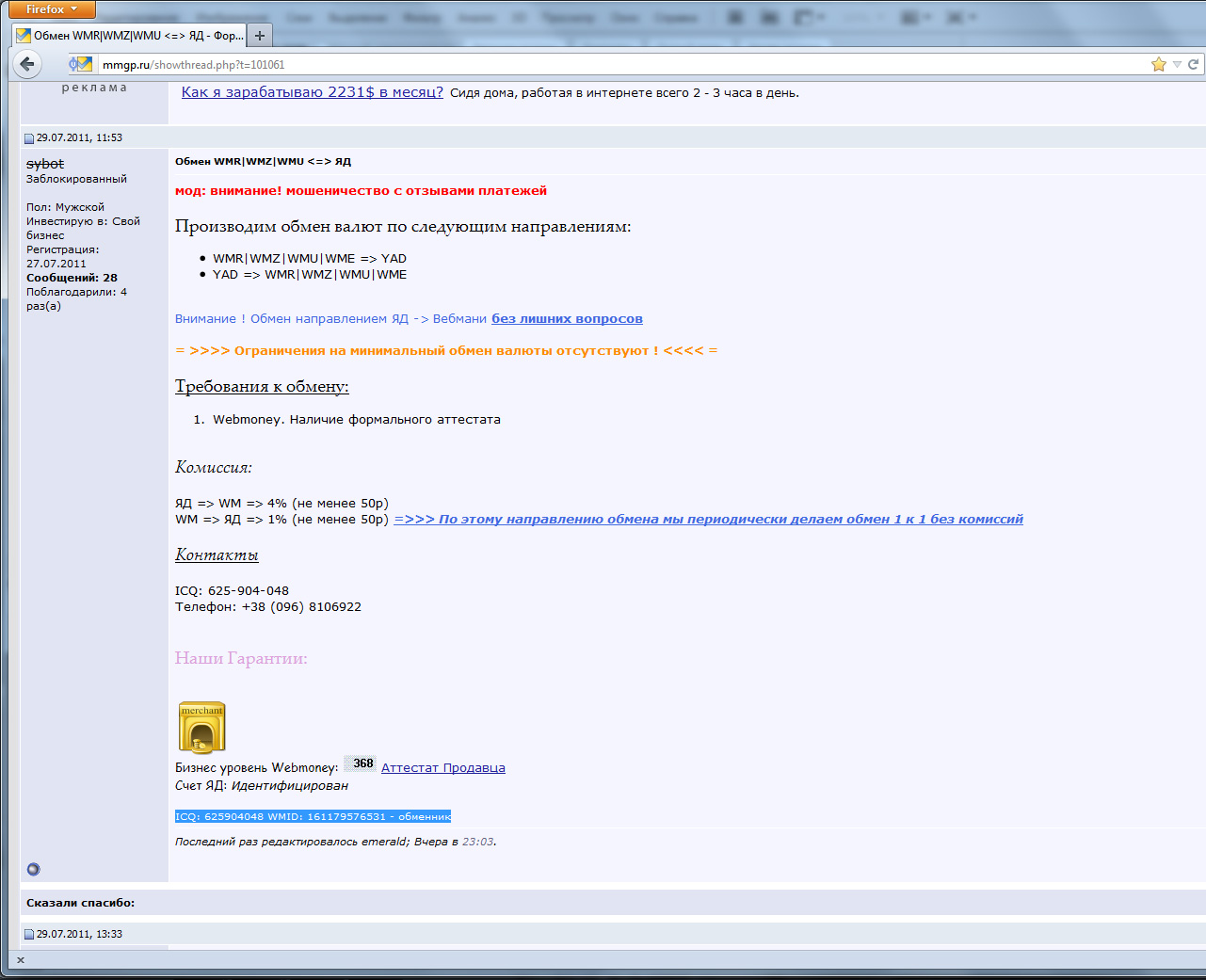Open the profile of user sybot
Screen dimensions: 1206x980
(x=45, y=164)
